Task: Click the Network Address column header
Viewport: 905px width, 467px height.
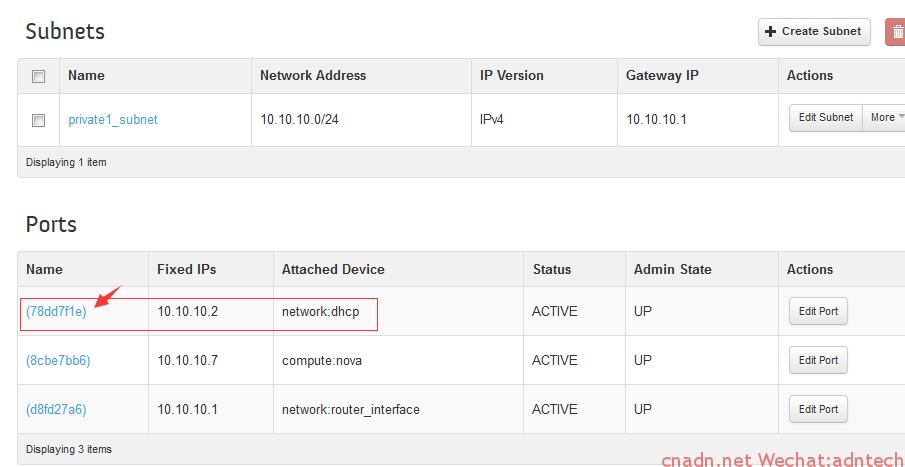Action: pyautogui.click(x=313, y=76)
